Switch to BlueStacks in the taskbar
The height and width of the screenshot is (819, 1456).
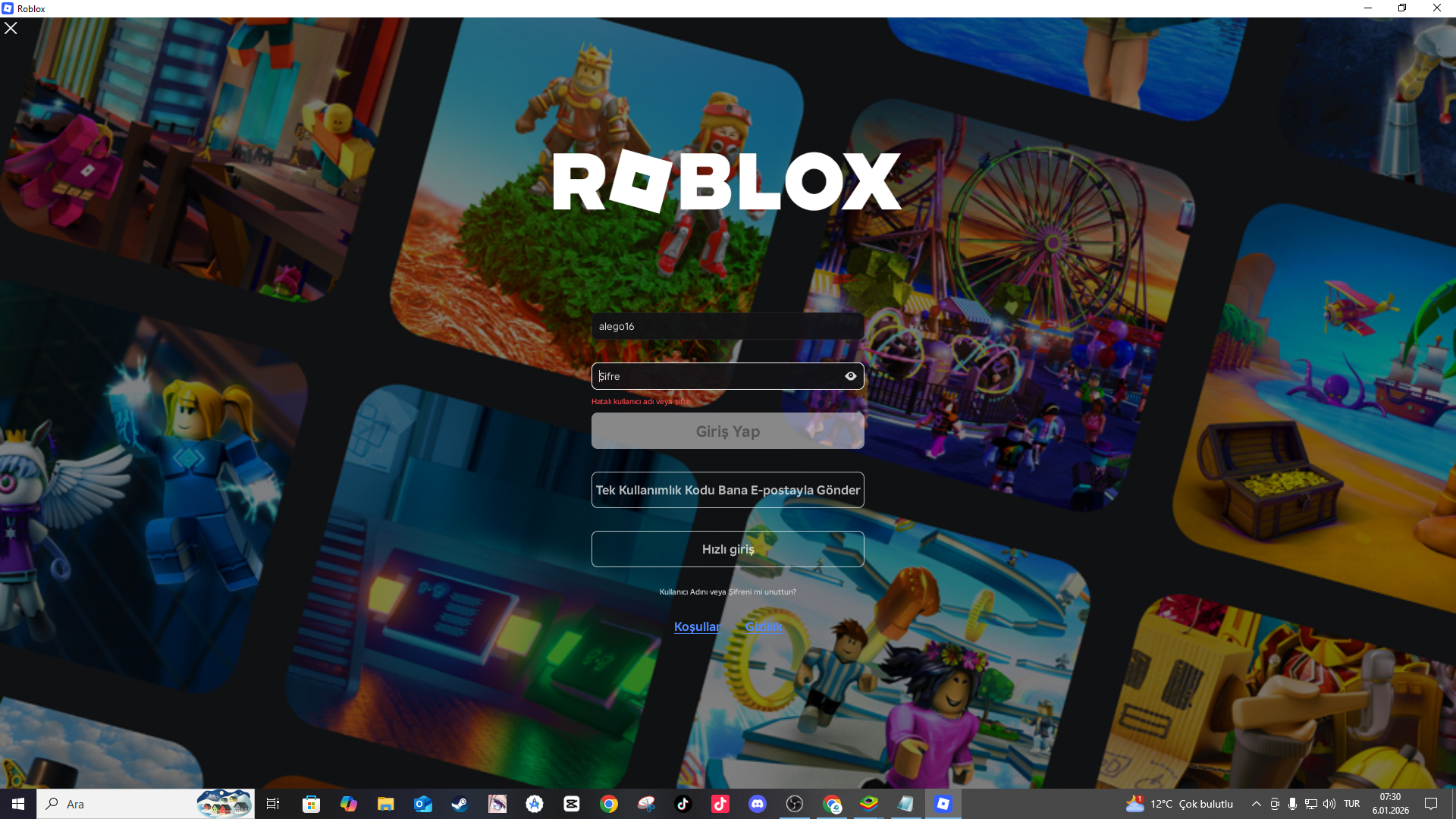869,804
